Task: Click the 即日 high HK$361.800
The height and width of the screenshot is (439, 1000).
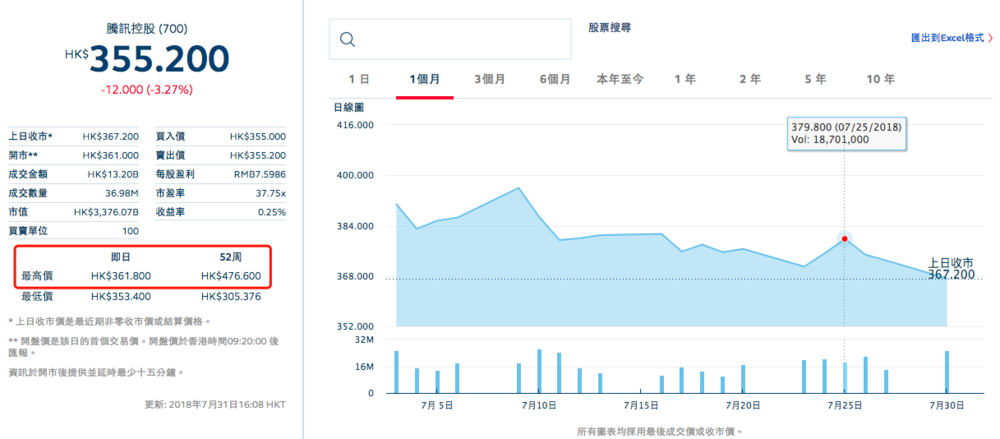Action: point(121,276)
